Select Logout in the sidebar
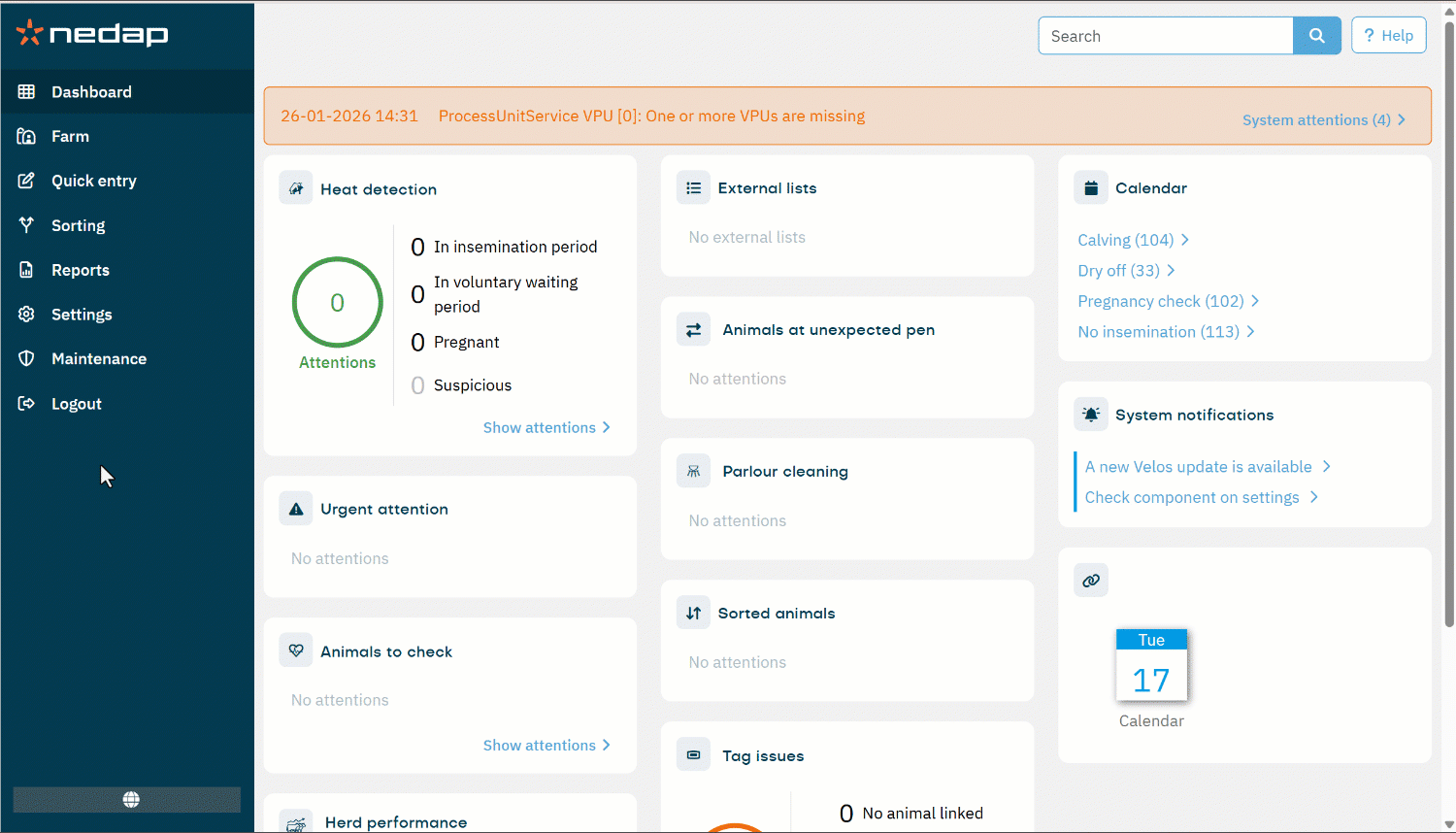Screen dimensions: 1456x833 pos(127,404)
